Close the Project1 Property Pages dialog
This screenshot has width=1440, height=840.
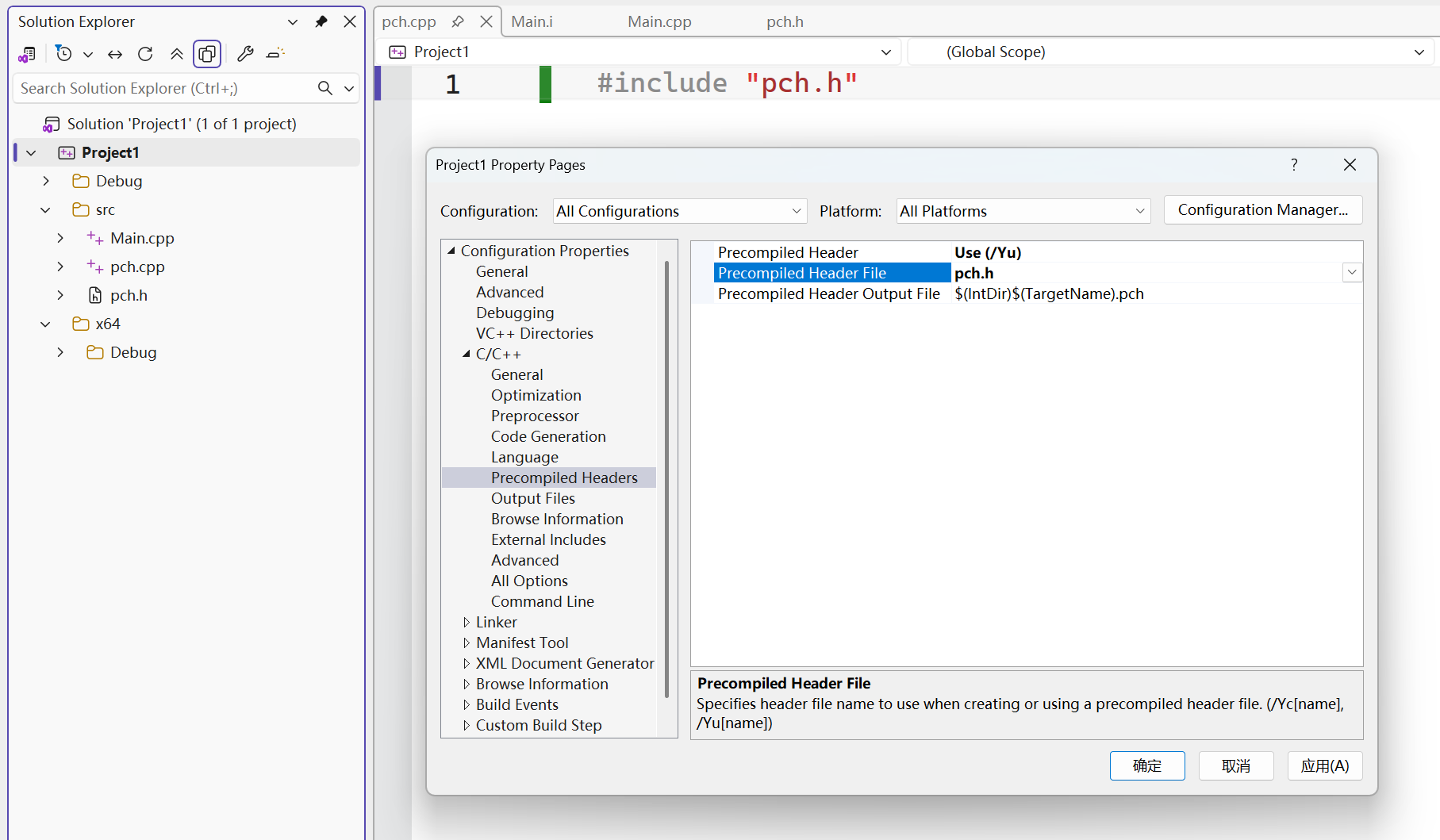pos(1350,165)
